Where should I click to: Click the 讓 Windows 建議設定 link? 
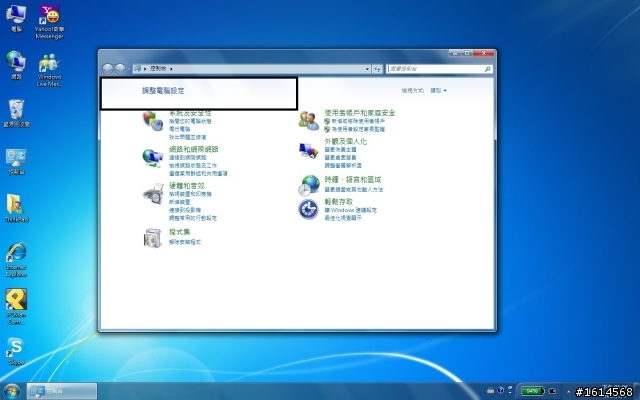351,210
